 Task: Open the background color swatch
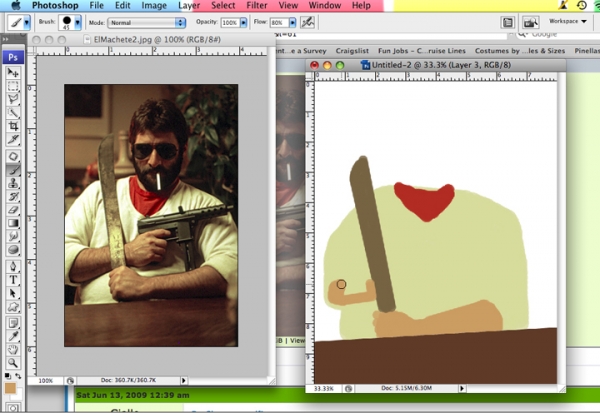click(x=19, y=394)
